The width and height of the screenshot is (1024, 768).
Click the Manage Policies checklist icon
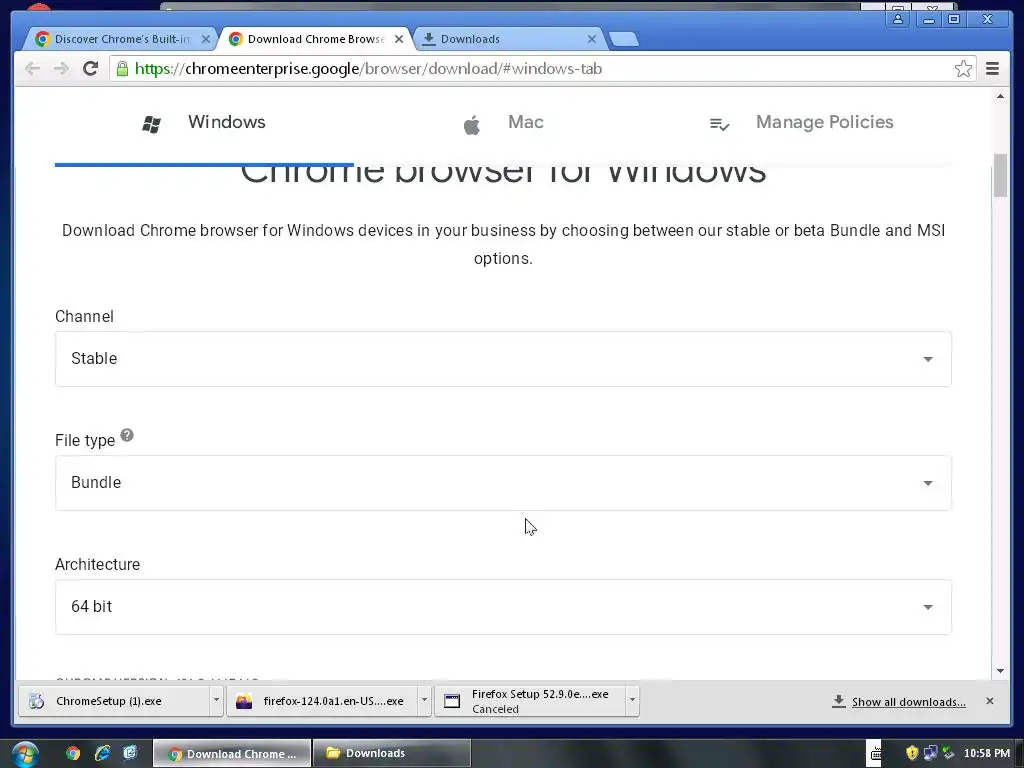(x=719, y=124)
